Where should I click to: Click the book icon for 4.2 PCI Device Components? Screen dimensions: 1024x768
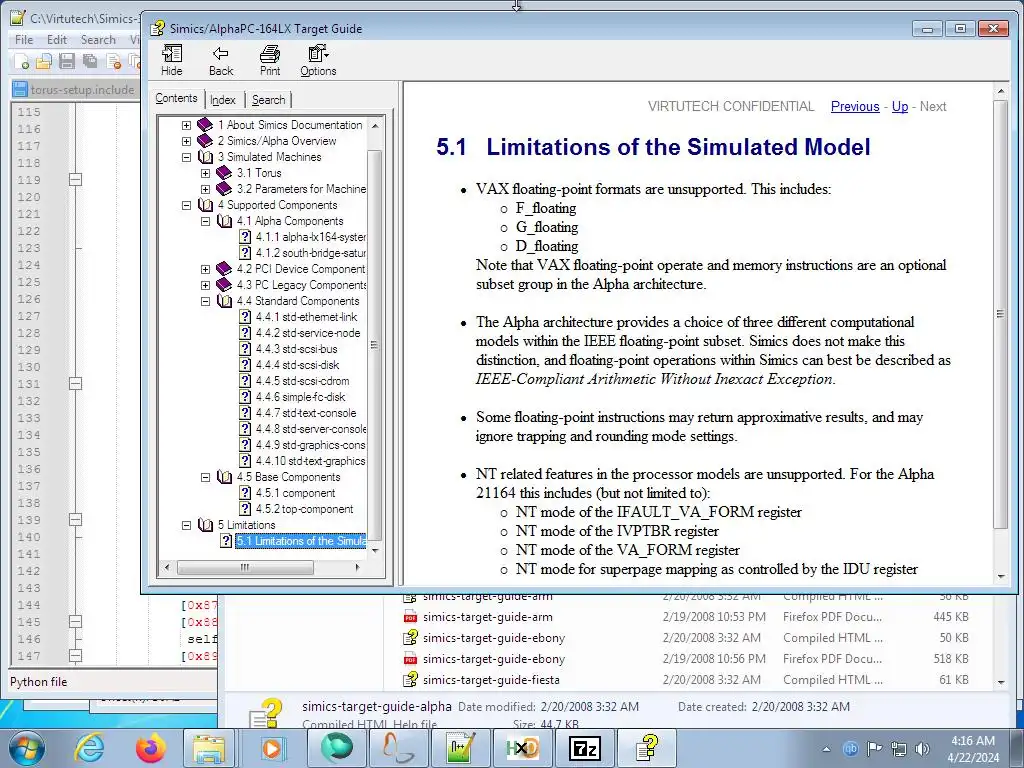[224, 268]
